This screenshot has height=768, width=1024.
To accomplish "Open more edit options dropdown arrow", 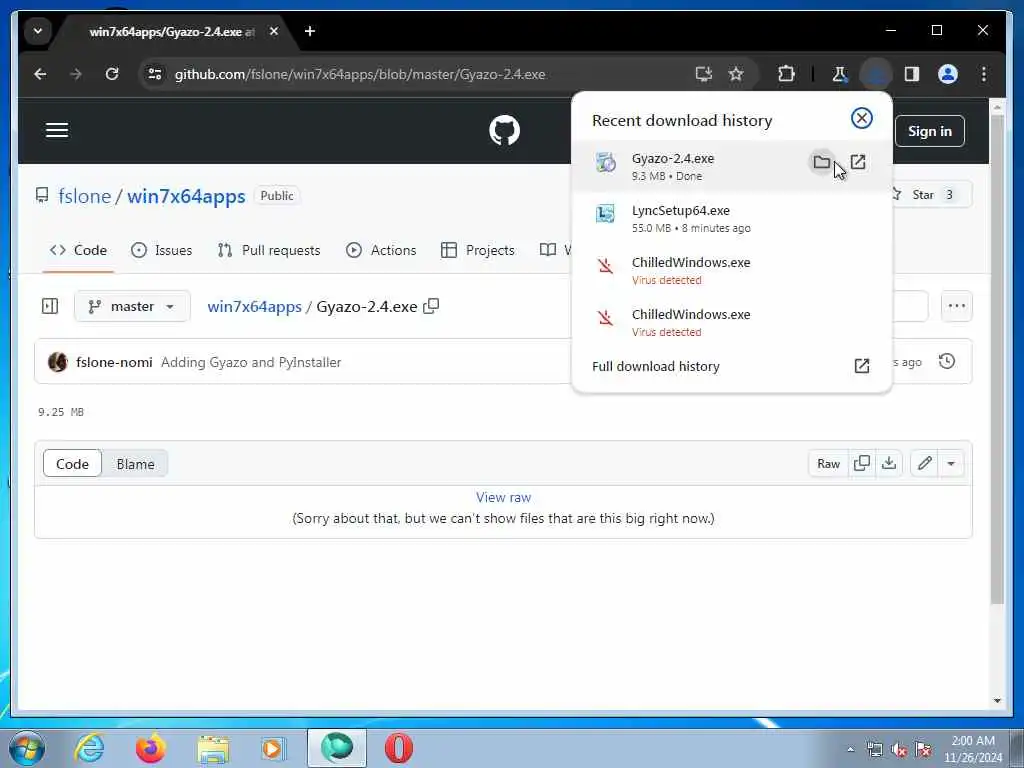I will pyautogui.click(x=951, y=464).
